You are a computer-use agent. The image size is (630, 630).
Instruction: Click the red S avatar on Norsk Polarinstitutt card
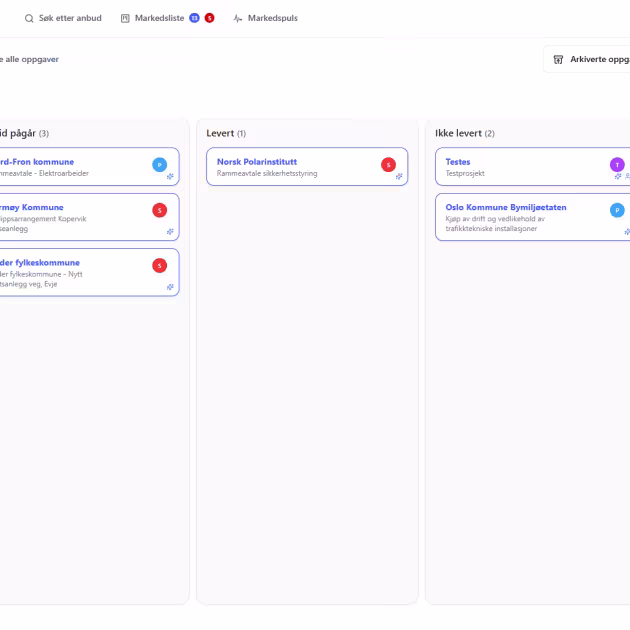[x=388, y=164]
